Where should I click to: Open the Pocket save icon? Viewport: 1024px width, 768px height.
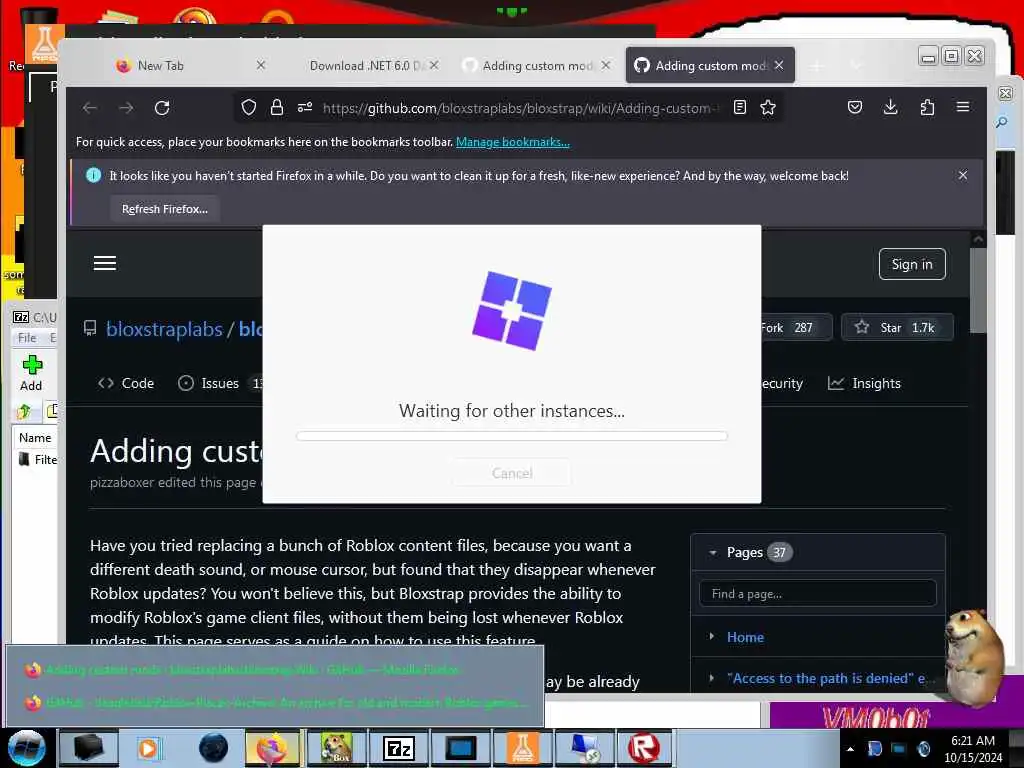pos(854,107)
